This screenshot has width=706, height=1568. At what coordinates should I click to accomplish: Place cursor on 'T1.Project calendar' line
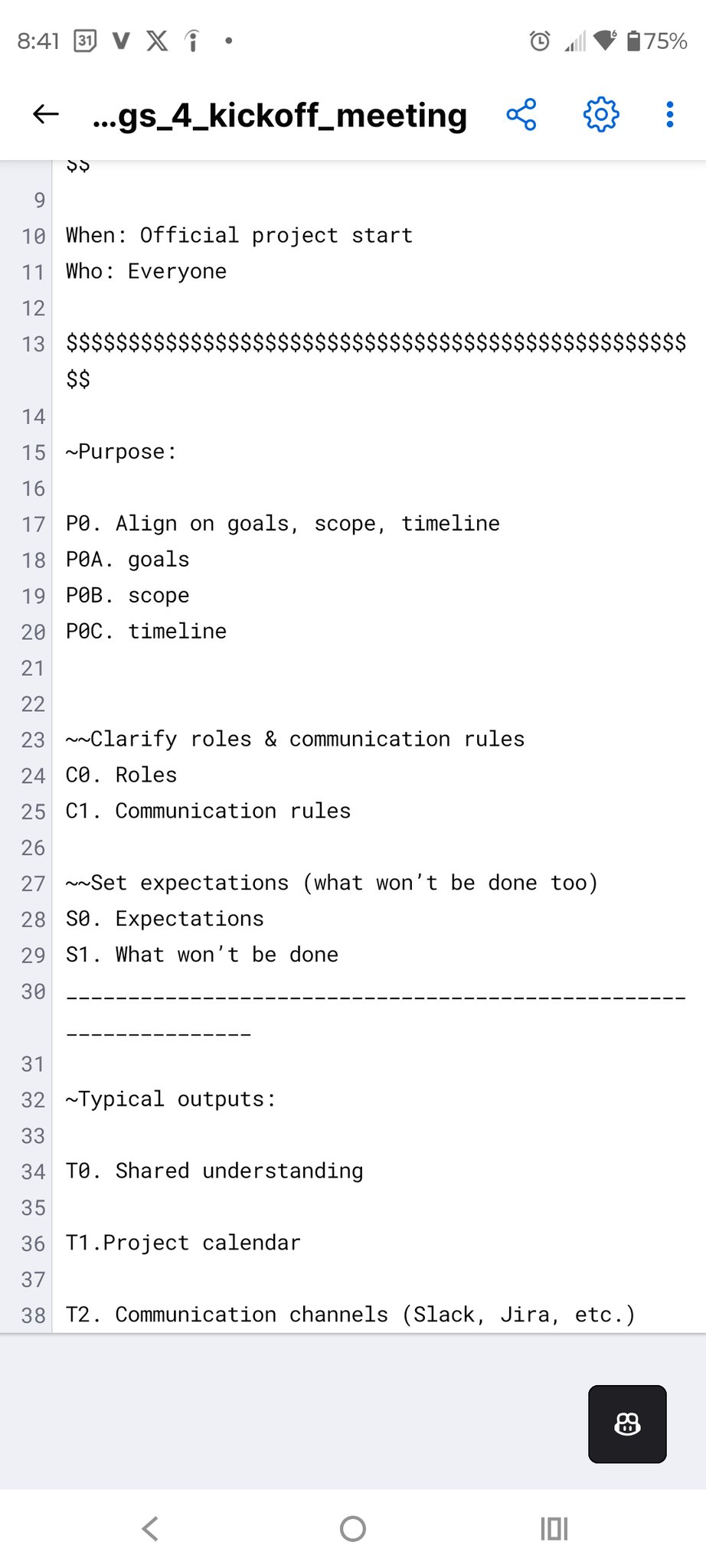click(x=184, y=1243)
